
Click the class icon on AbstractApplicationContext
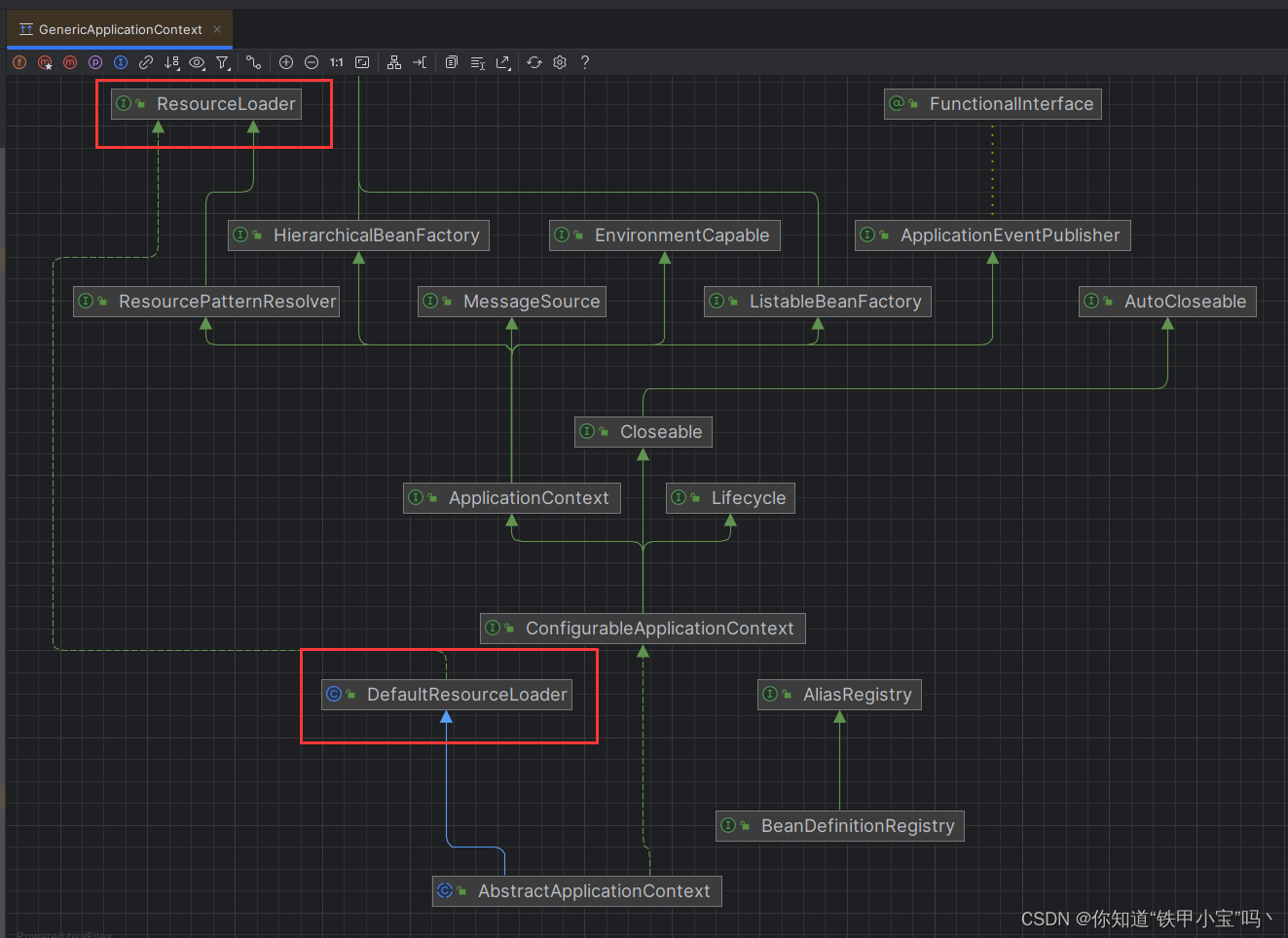[x=445, y=890]
